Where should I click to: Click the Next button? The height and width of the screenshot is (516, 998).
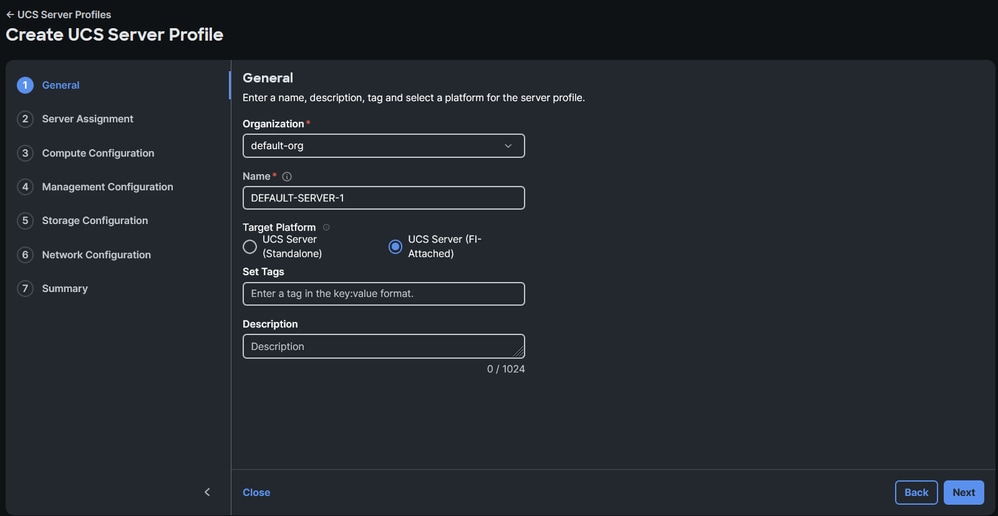(964, 492)
